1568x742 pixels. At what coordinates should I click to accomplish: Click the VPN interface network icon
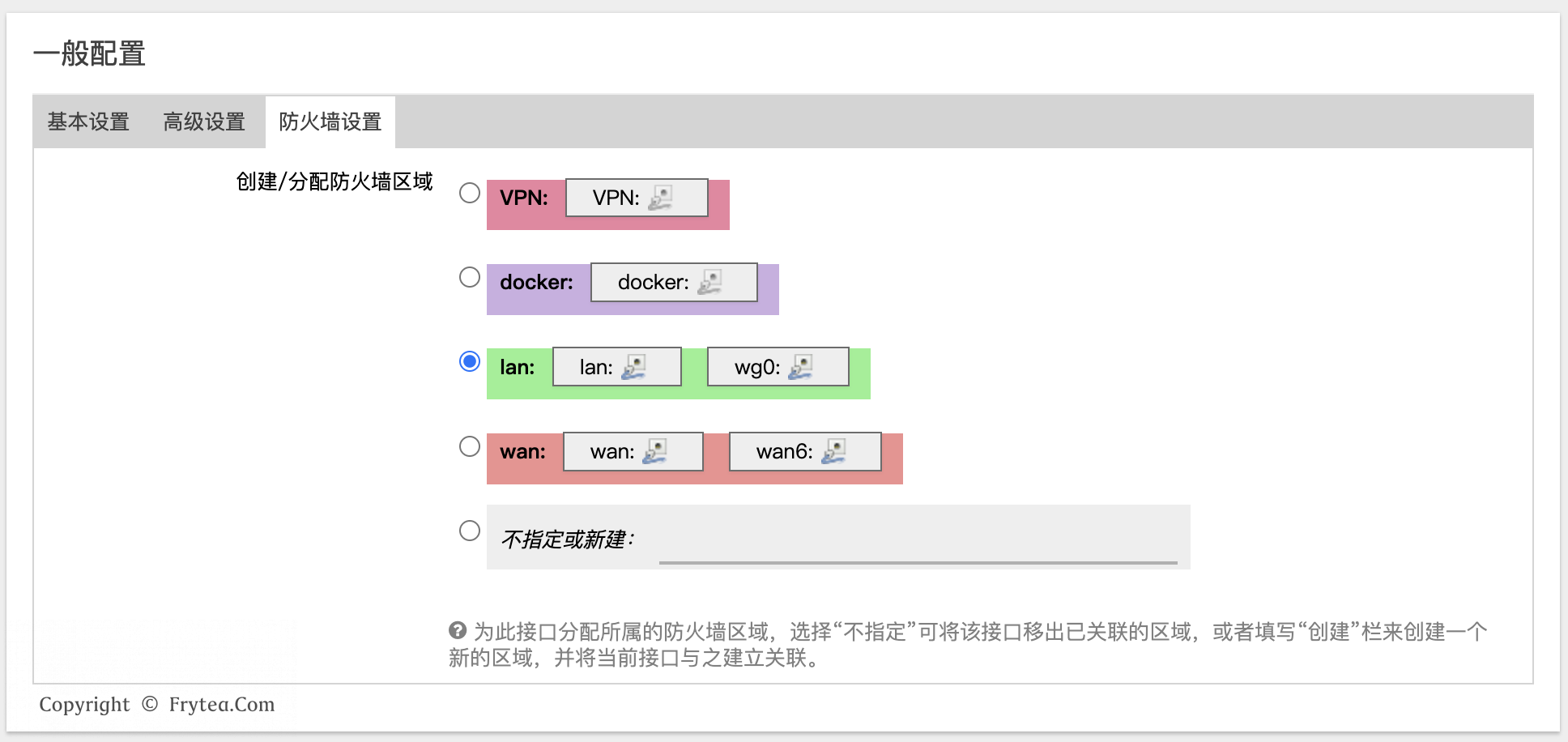[660, 198]
